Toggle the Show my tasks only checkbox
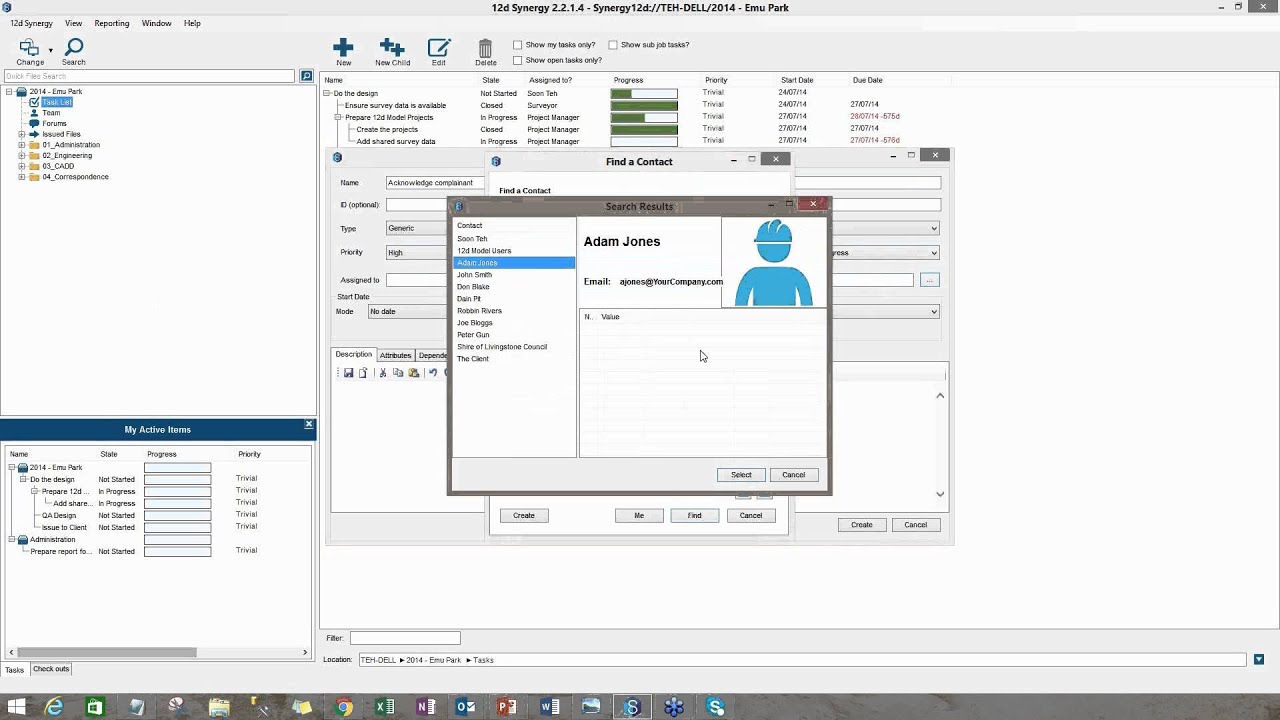 pos(517,45)
